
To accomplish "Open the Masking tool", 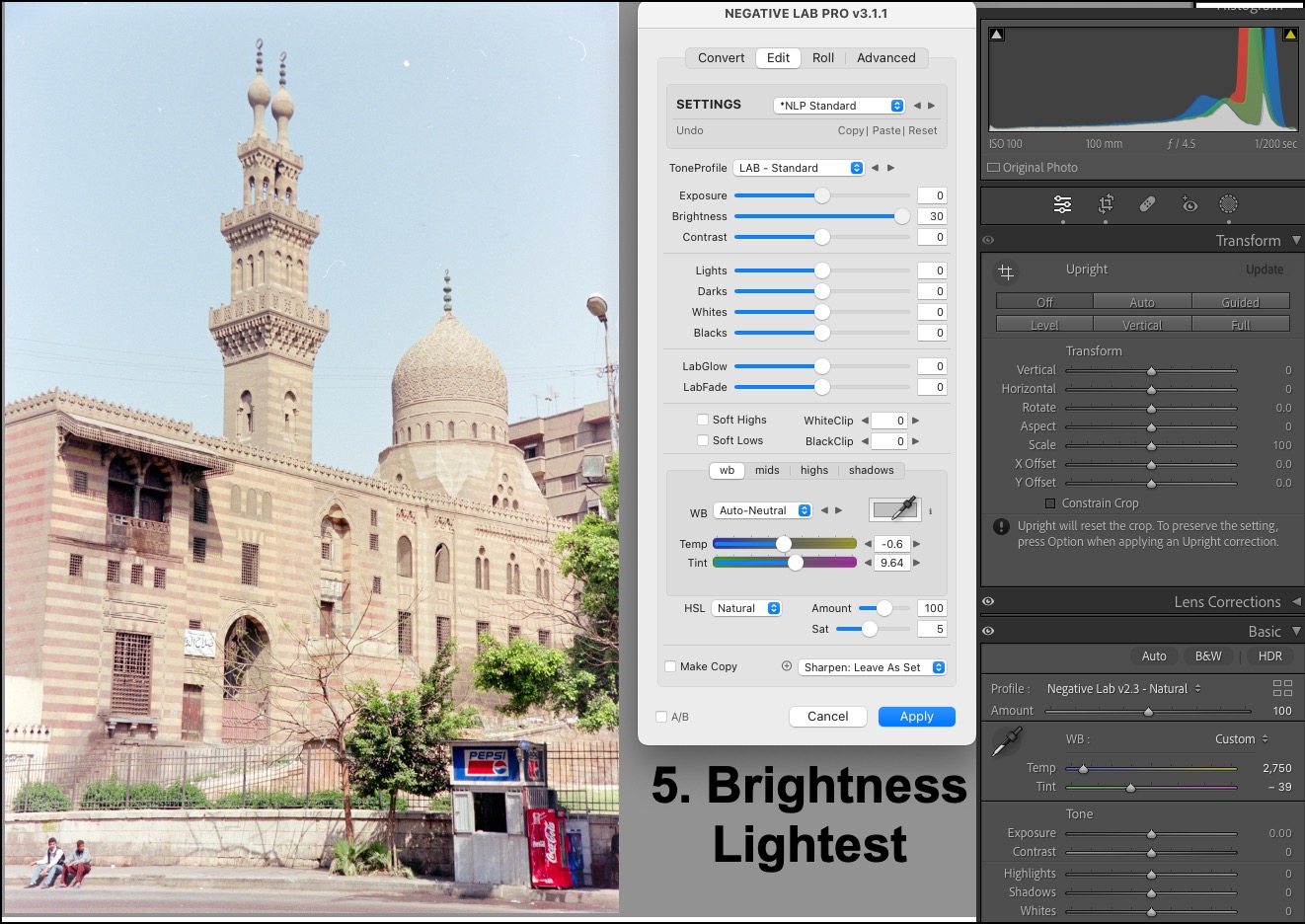I will coord(1228,204).
